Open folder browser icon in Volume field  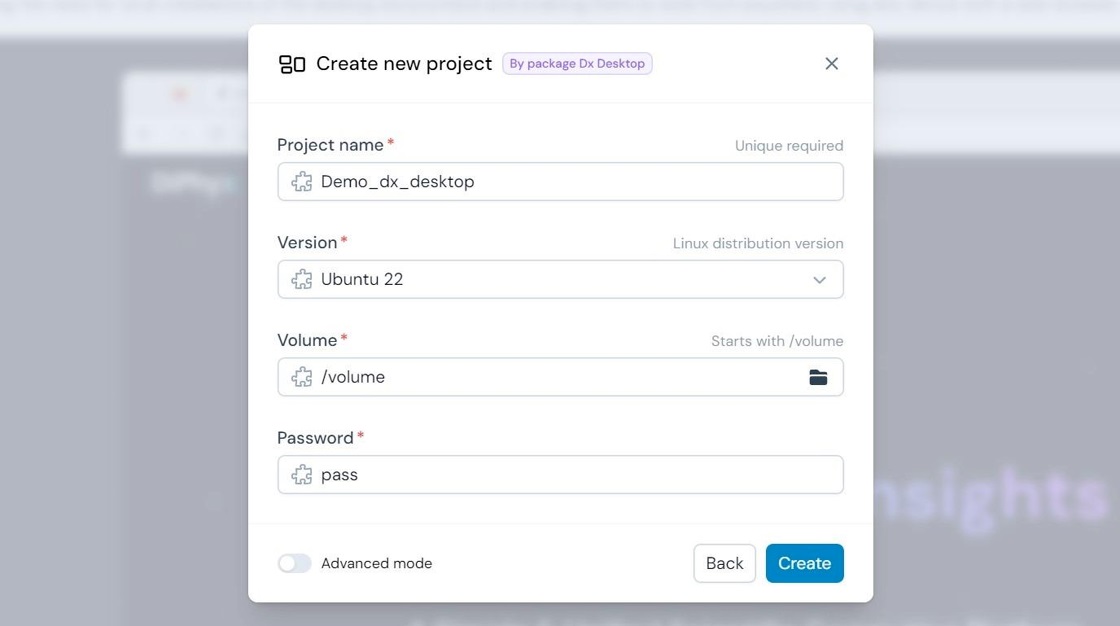pos(818,377)
